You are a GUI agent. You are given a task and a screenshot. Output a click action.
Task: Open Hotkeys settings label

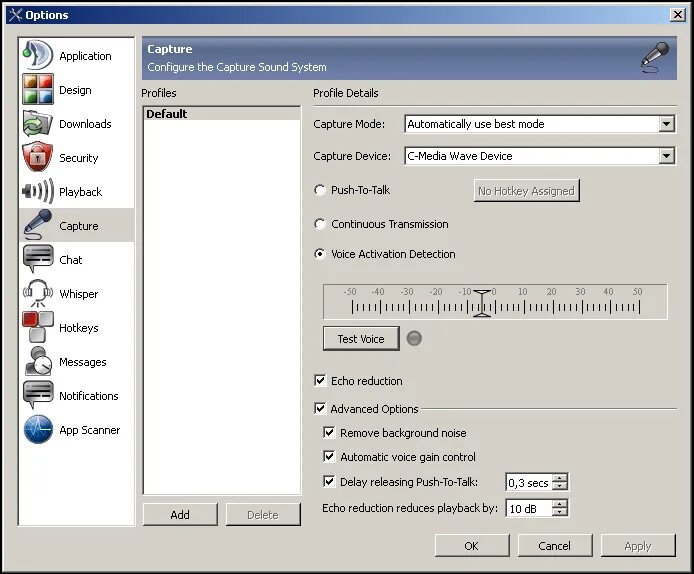(x=79, y=328)
